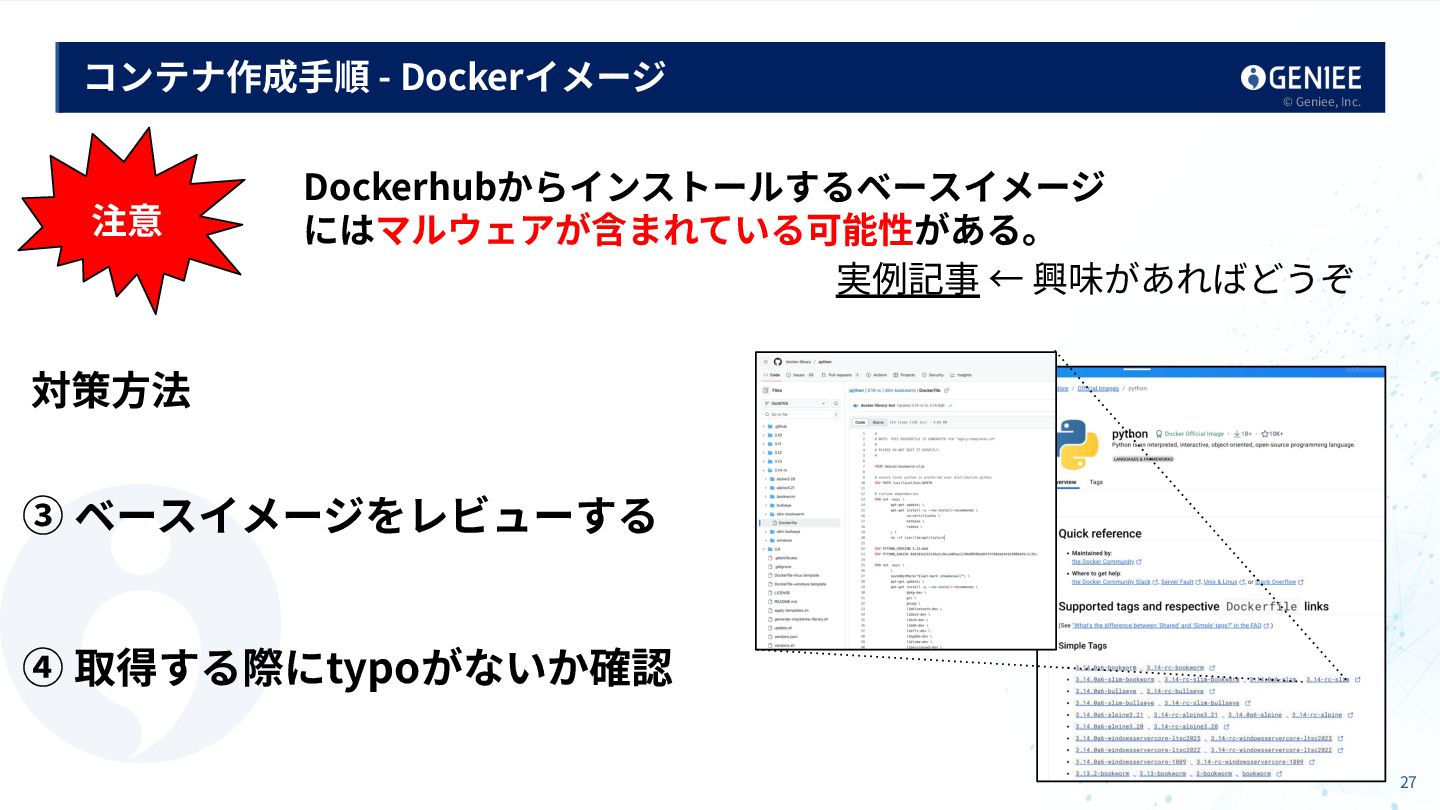
Task: Open the branch selector dropdown in Files
Action: (x=796, y=403)
